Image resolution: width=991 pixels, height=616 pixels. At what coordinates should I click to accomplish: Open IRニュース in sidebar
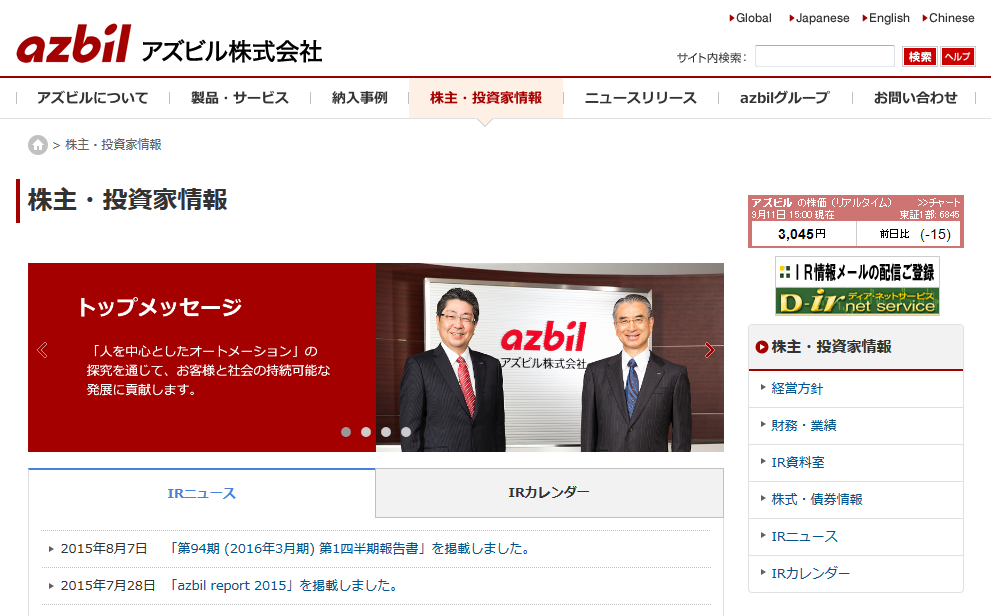[804, 536]
